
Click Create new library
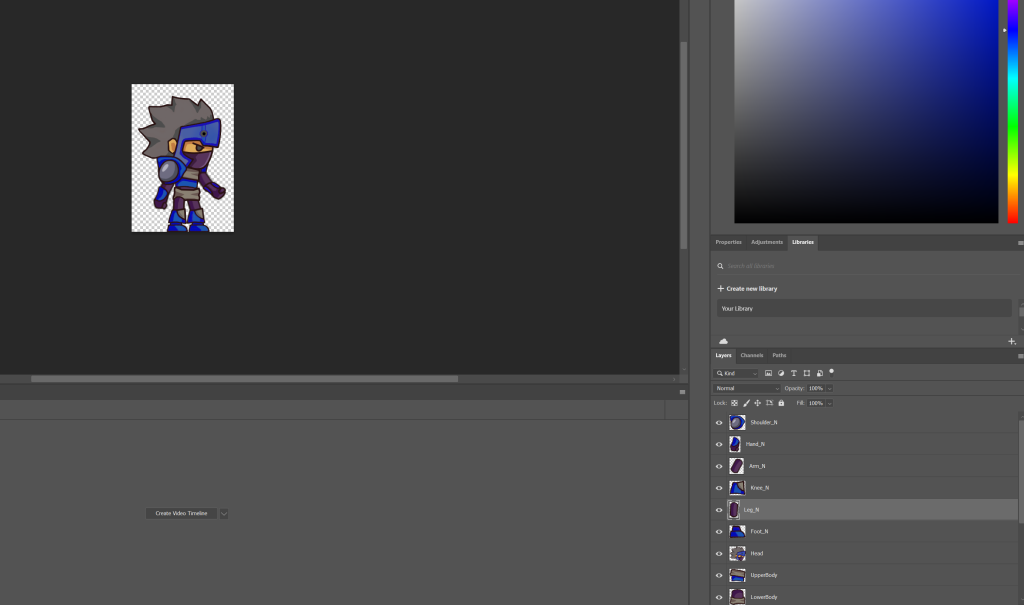[x=751, y=288]
